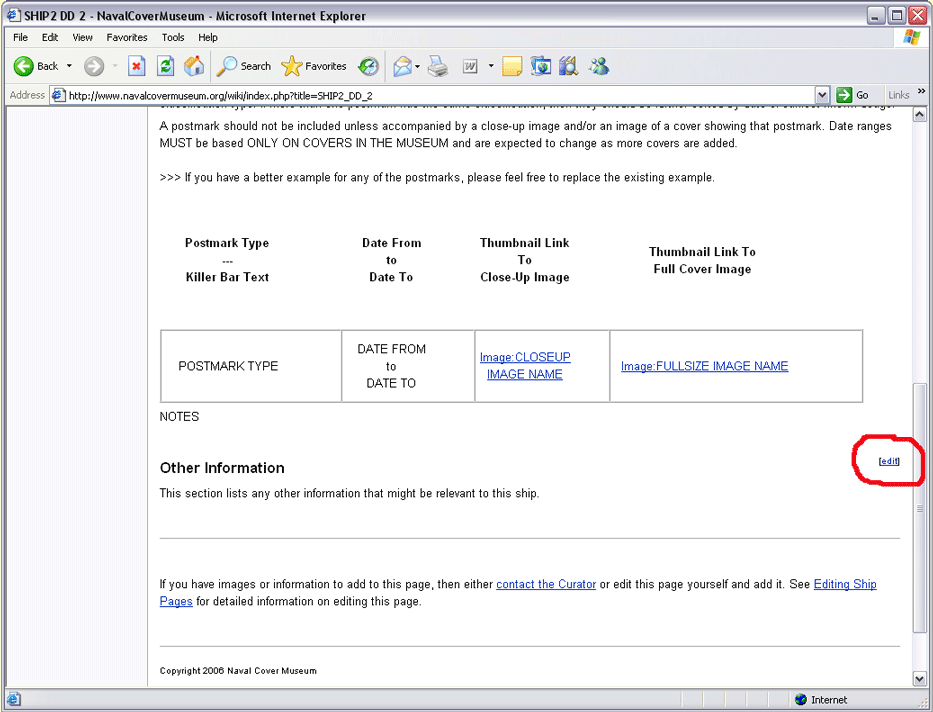The image size is (933, 712).
Task: Open the Mail toolbar icon
Action: [x=402, y=66]
